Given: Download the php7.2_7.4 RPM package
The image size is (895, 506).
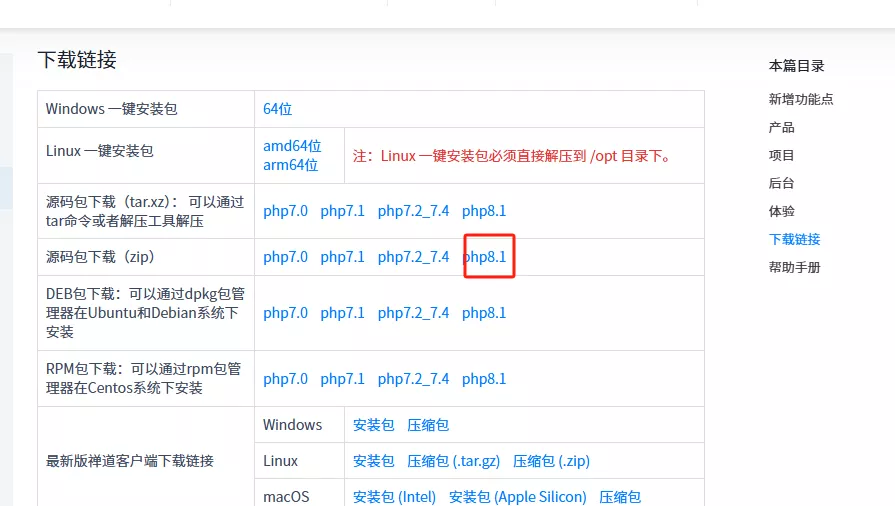Looking at the screenshot, I should pyautogui.click(x=413, y=379).
